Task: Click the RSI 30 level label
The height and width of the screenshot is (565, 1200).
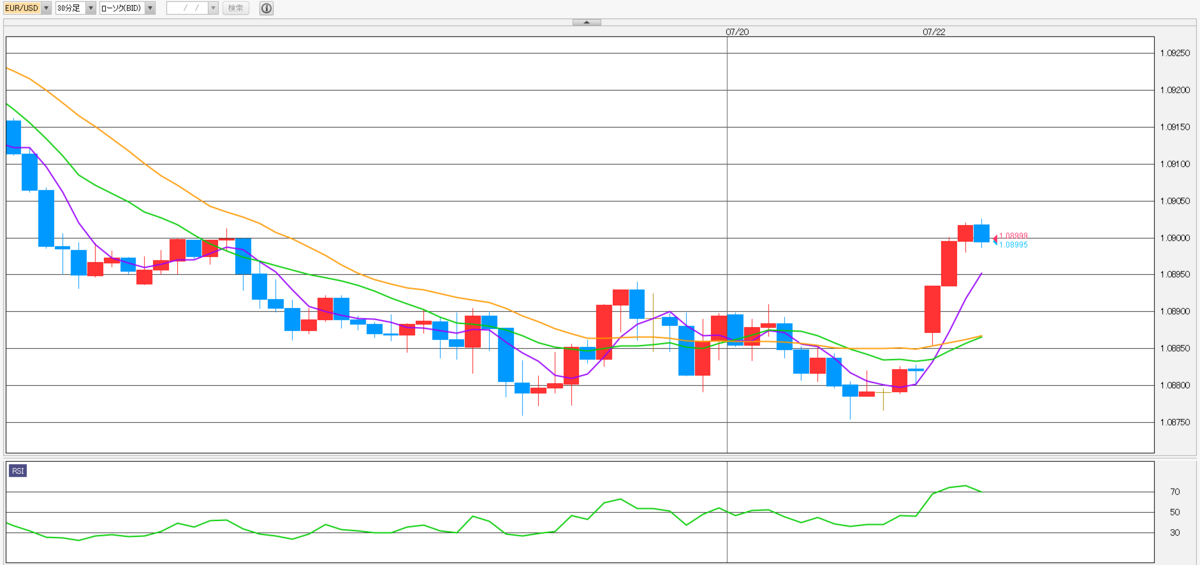Action: (1174, 533)
